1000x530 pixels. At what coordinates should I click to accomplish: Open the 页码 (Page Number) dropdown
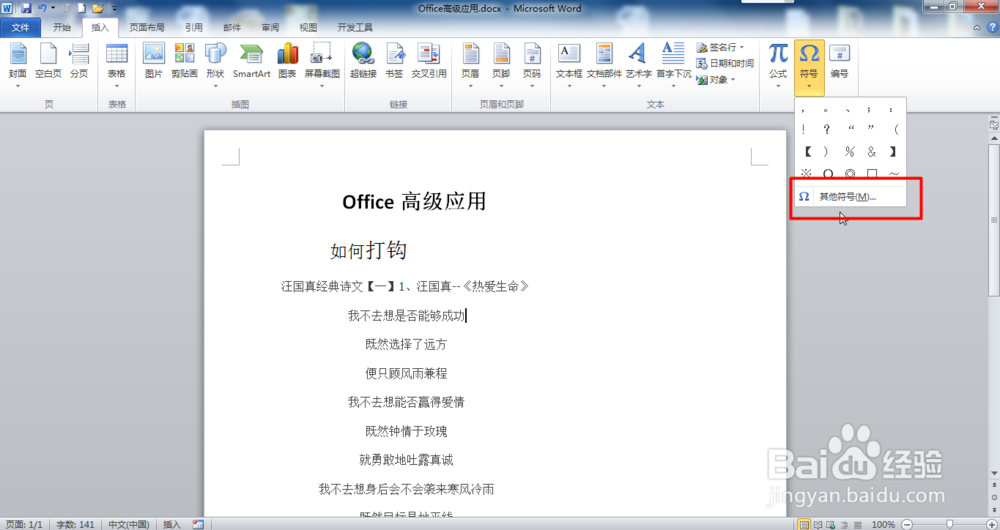point(532,66)
